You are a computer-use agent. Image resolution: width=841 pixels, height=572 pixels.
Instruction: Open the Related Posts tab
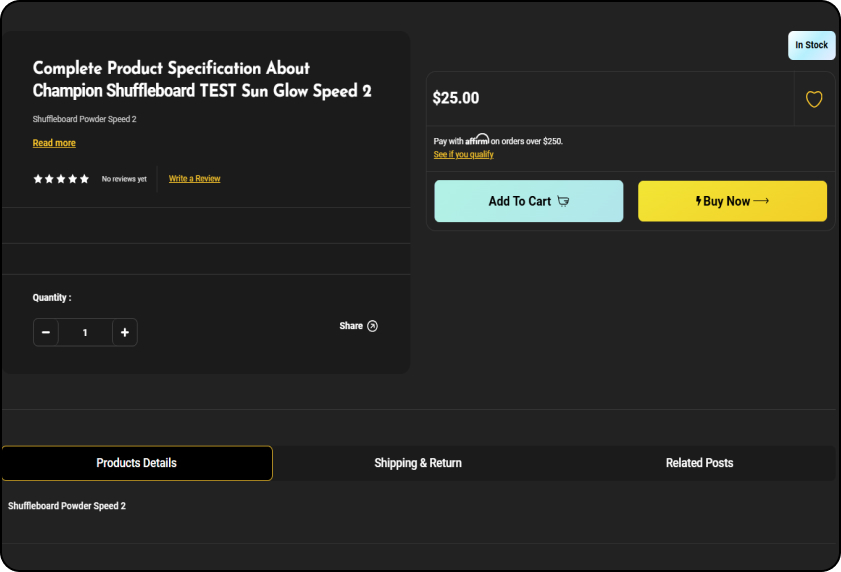(699, 463)
